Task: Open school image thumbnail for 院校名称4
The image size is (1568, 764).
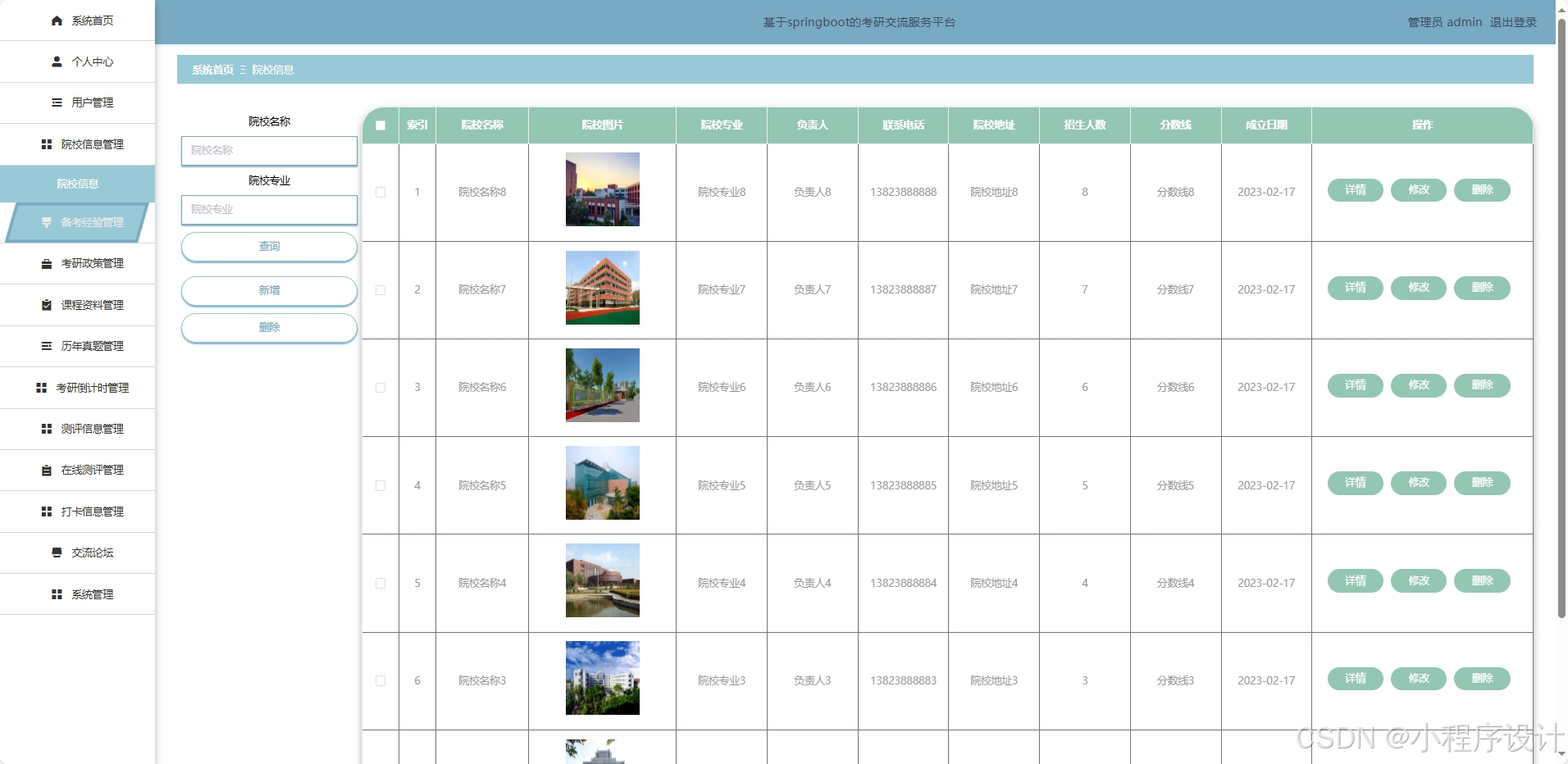Action: point(603,580)
